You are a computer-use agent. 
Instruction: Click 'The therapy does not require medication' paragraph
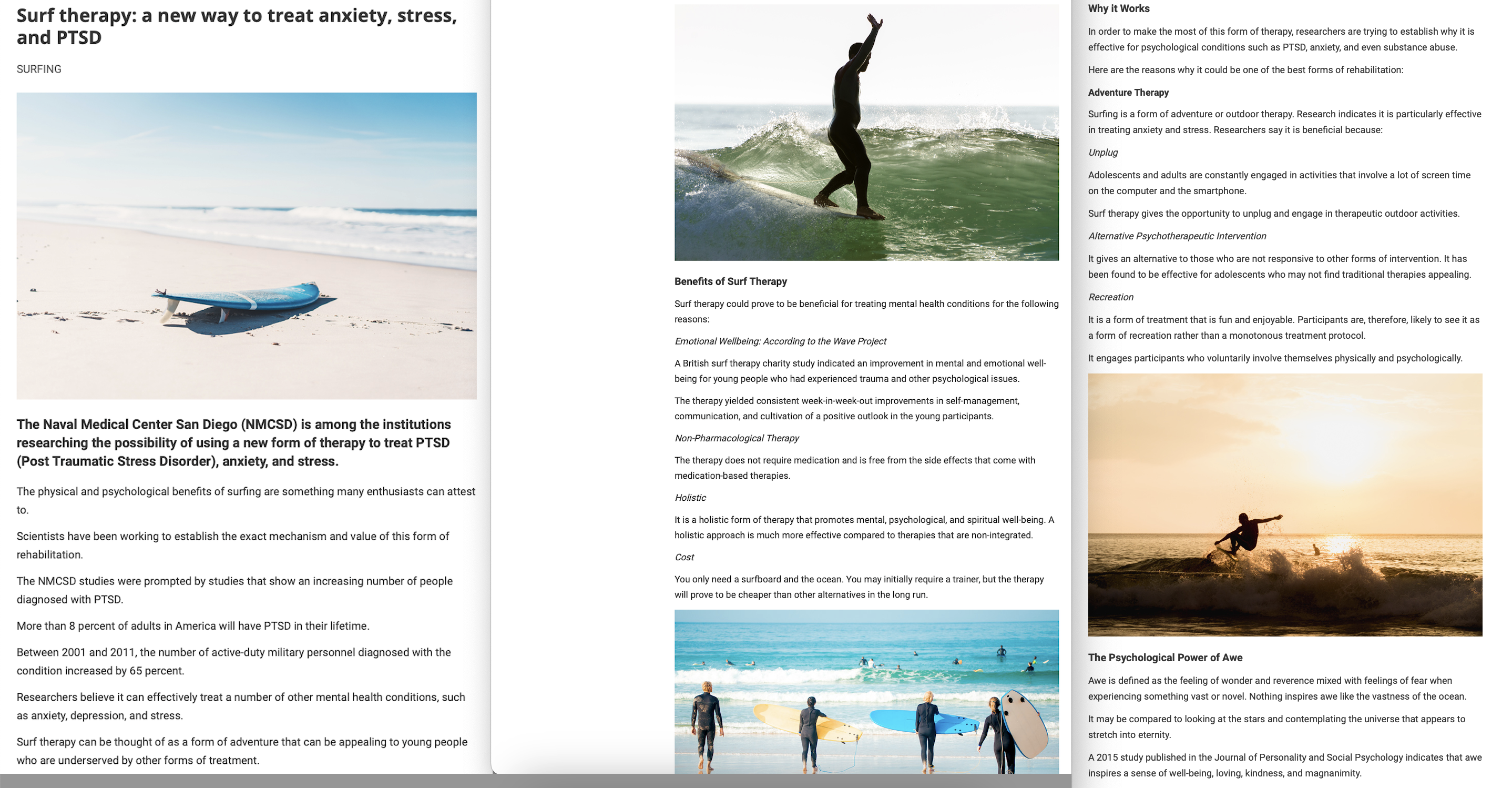tap(855, 468)
